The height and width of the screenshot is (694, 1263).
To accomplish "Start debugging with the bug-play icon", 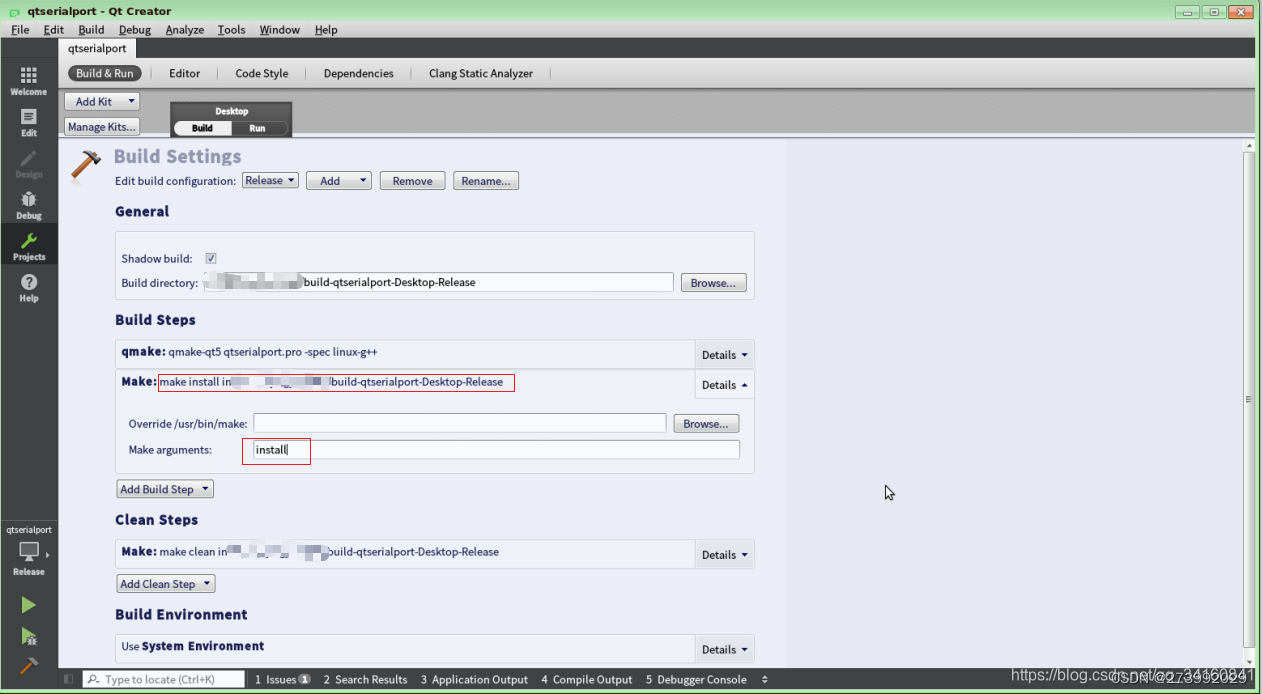I will (x=28, y=636).
